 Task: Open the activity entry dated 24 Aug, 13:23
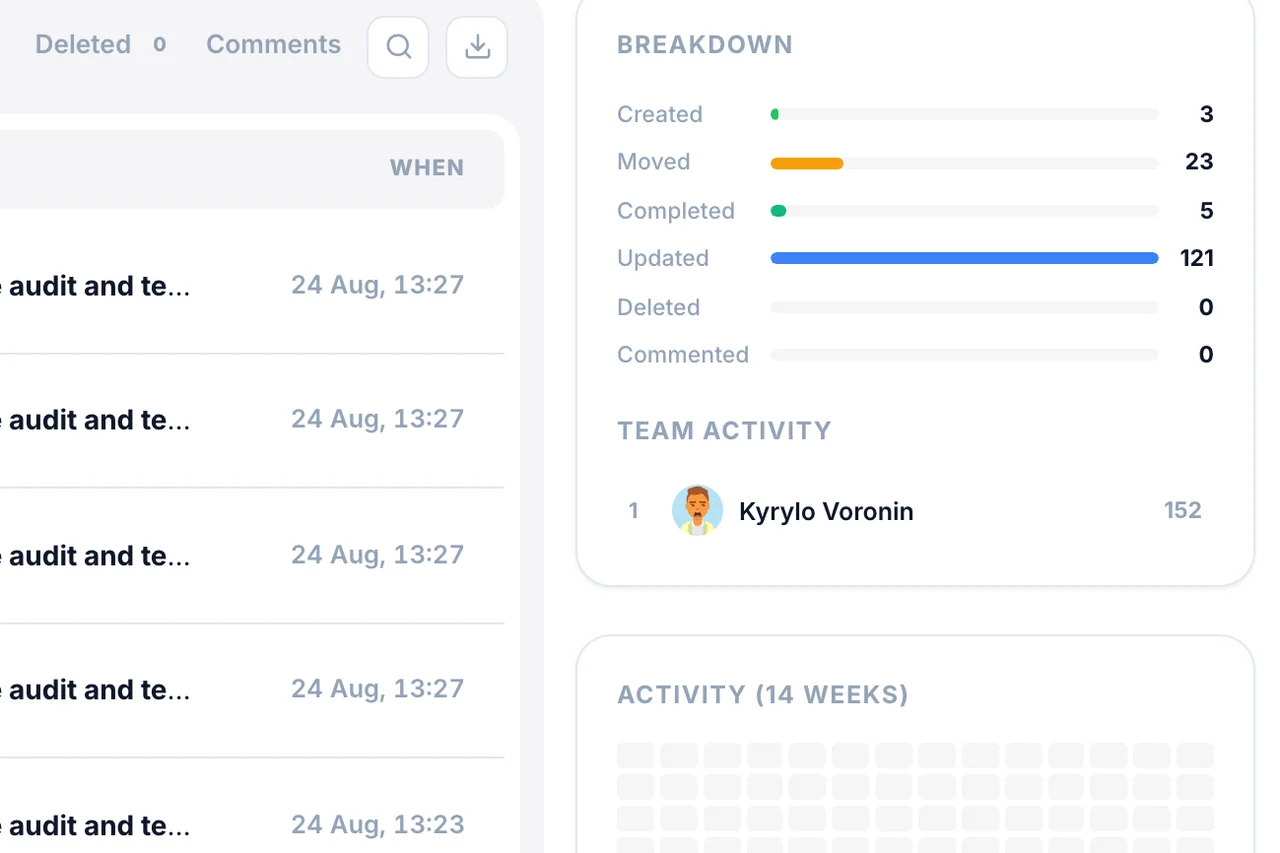(x=252, y=825)
